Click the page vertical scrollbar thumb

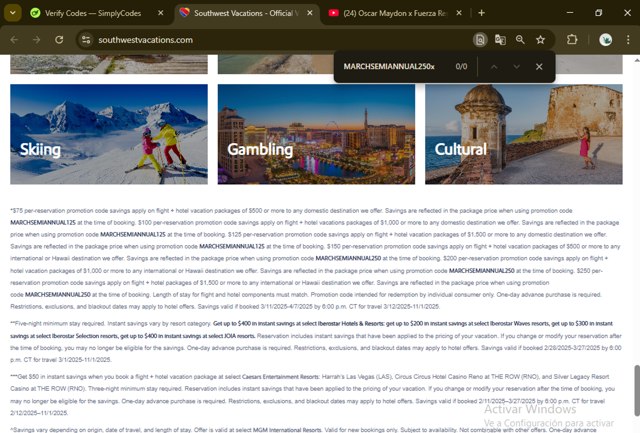637,390
